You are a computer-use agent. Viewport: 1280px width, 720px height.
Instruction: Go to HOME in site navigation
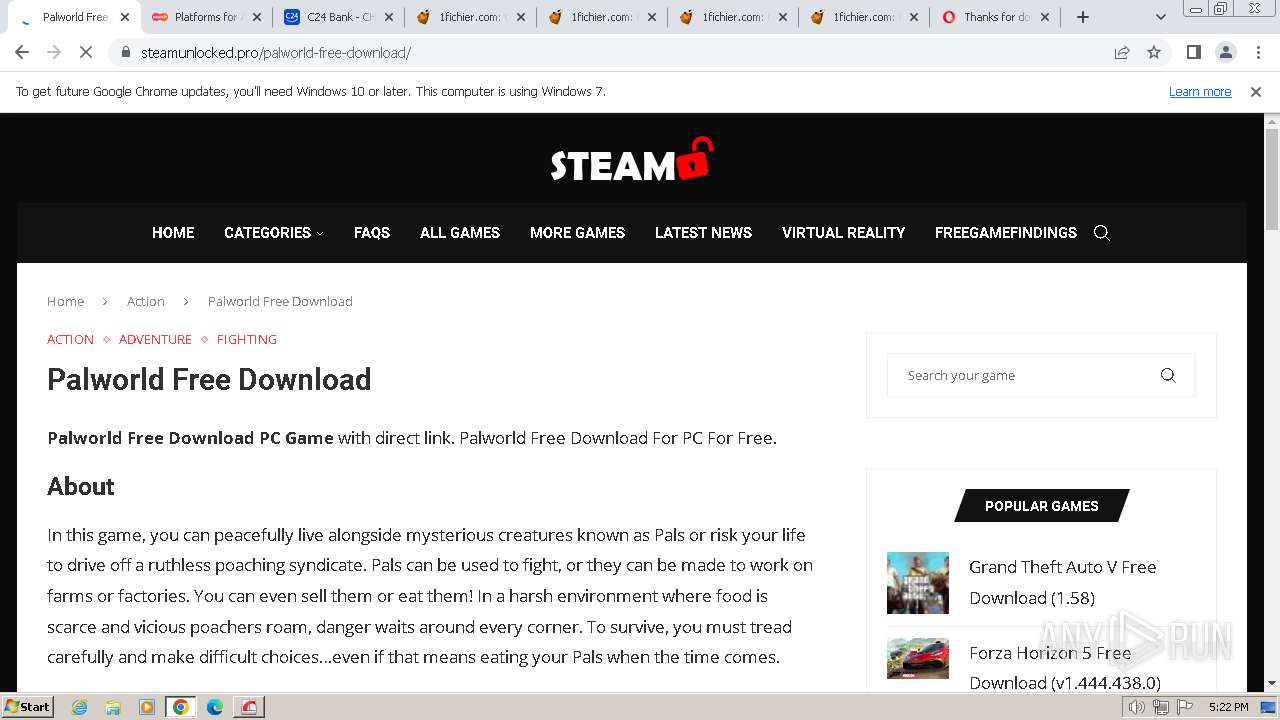[173, 233]
